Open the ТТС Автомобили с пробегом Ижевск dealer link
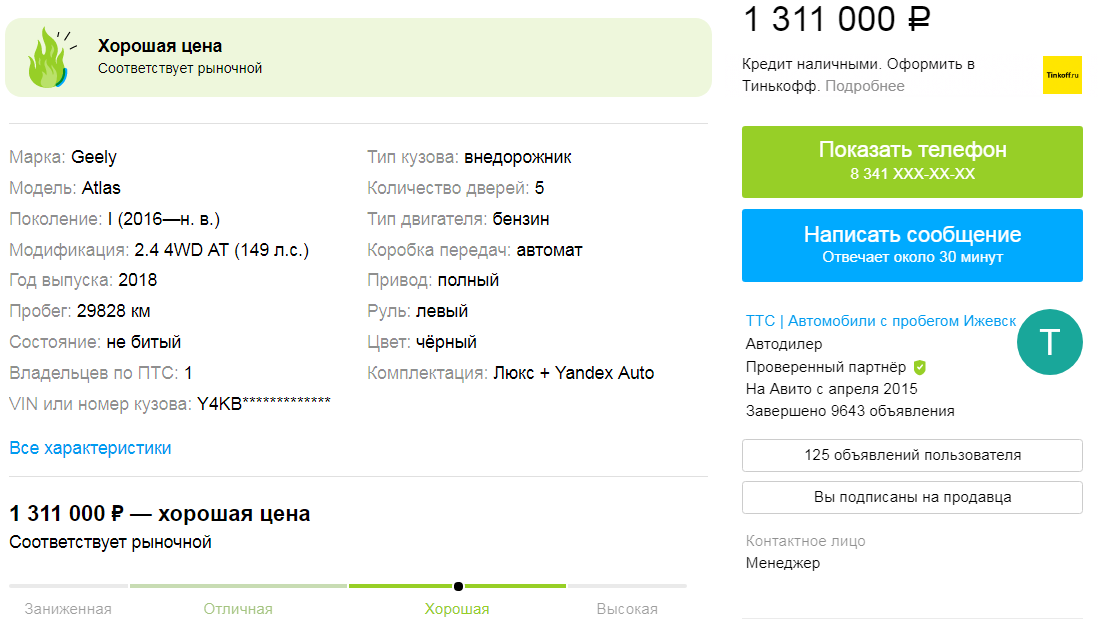This screenshot has height=622, width=1098. [880, 321]
